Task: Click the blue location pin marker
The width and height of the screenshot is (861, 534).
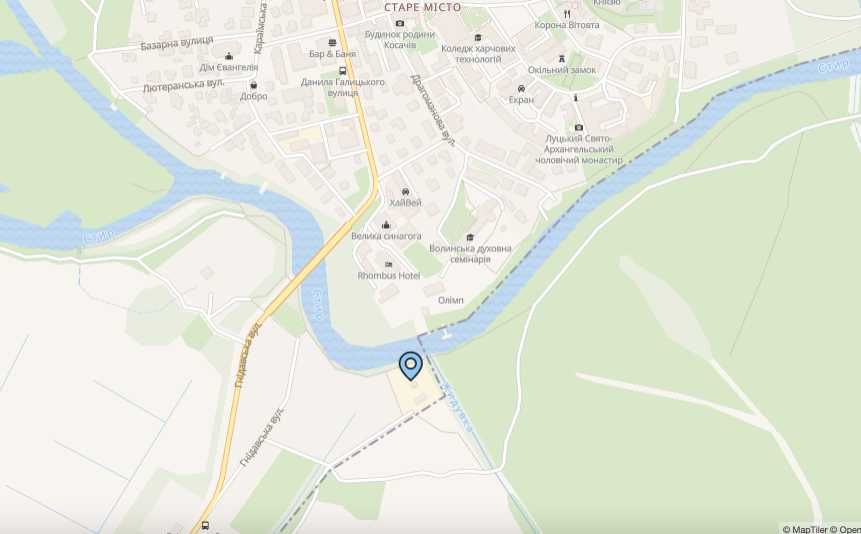Action: point(411,366)
